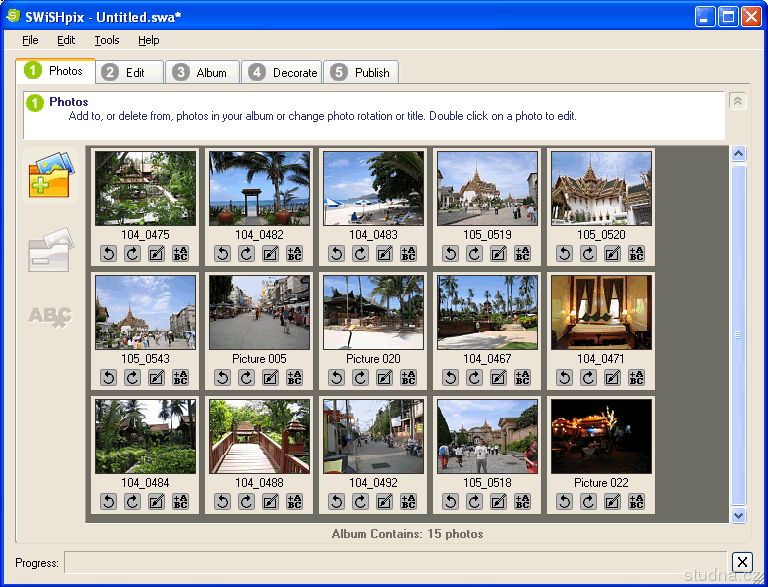
Task: Open the Tools menu
Action: [x=107, y=40]
